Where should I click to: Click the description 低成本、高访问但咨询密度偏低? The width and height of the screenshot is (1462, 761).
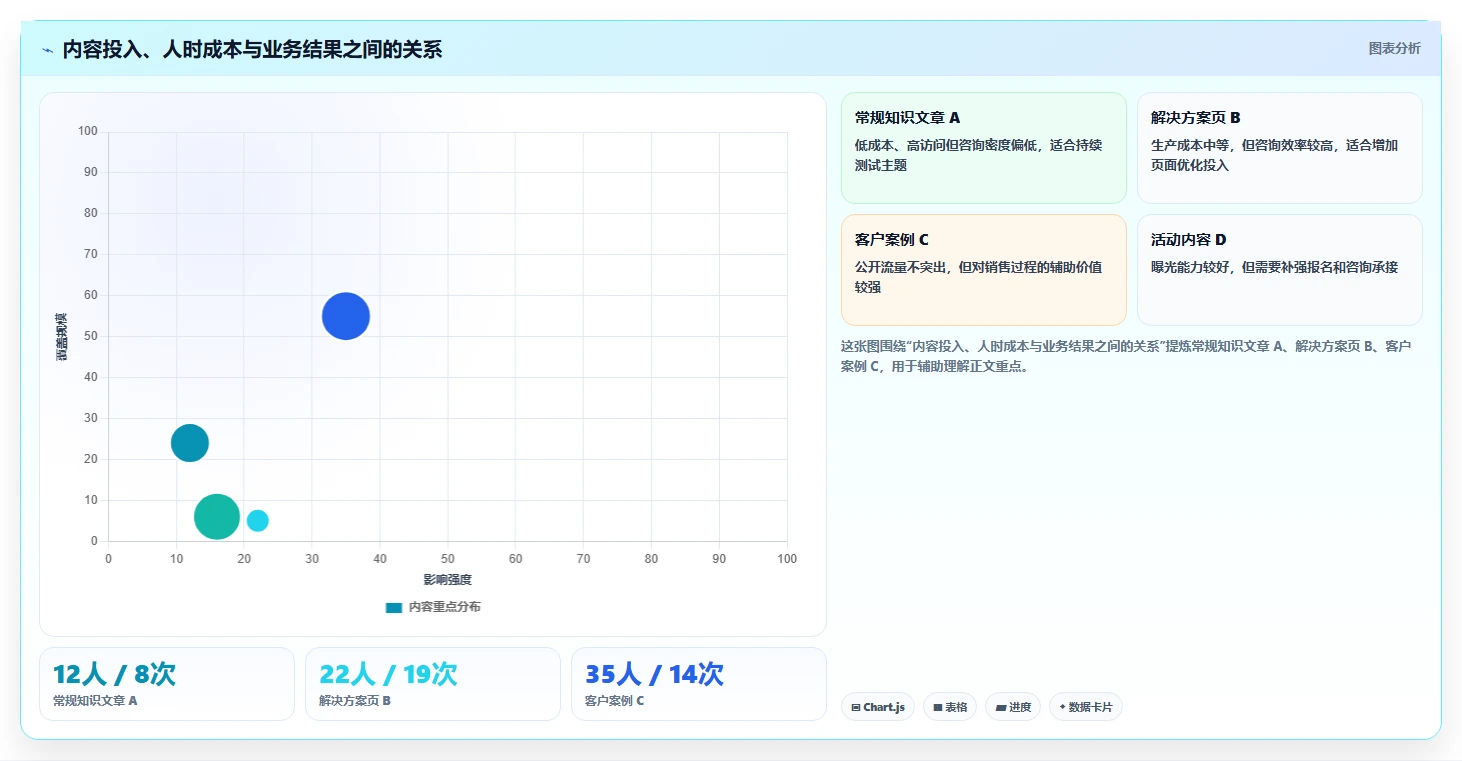pyautogui.click(x=980, y=155)
